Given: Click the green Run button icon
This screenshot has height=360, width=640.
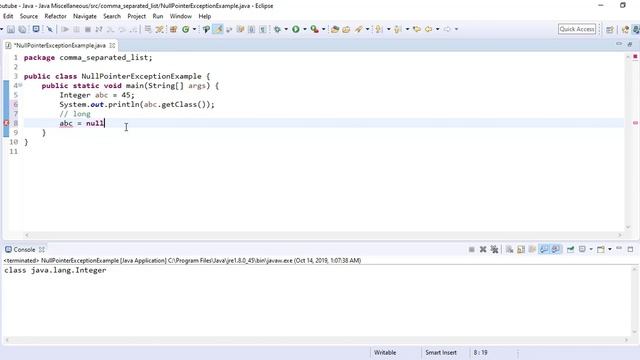Looking at the screenshot, I should (x=296, y=29).
